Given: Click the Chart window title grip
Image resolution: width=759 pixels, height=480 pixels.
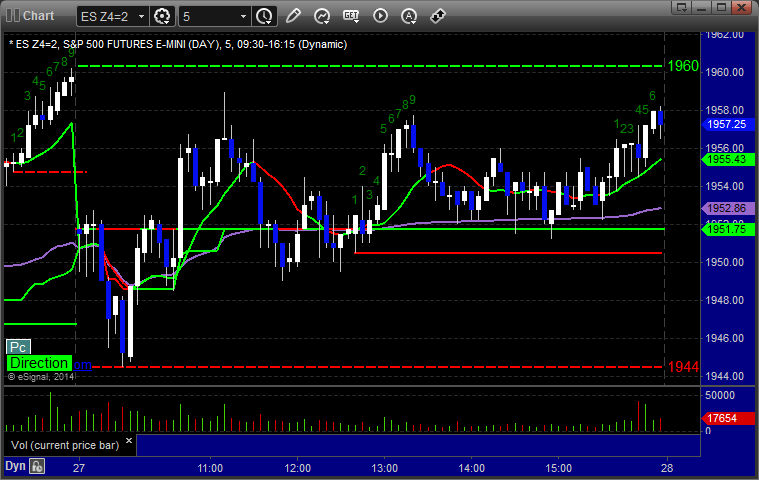Looking at the screenshot, I should (12, 16).
